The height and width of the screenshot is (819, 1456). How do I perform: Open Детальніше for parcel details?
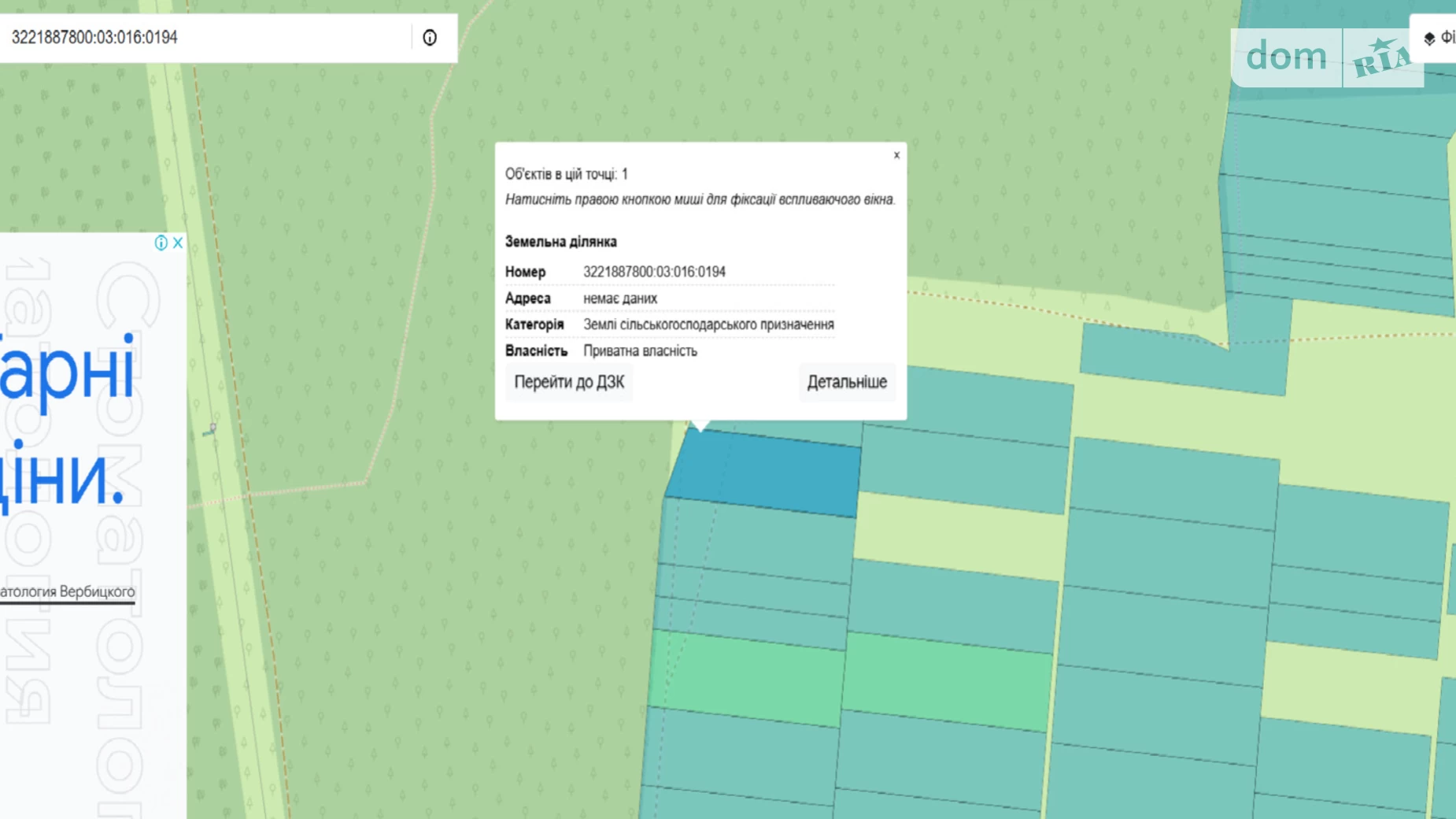pyautogui.click(x=847, y=382)
